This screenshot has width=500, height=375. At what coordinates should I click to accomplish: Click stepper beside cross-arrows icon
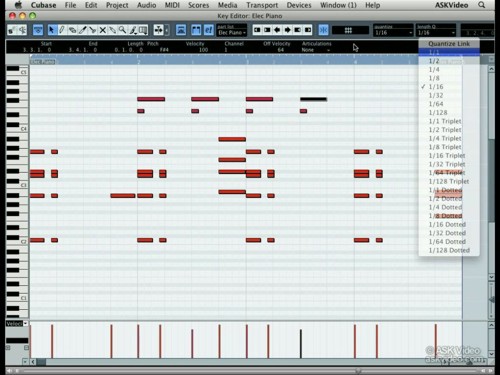167,30
